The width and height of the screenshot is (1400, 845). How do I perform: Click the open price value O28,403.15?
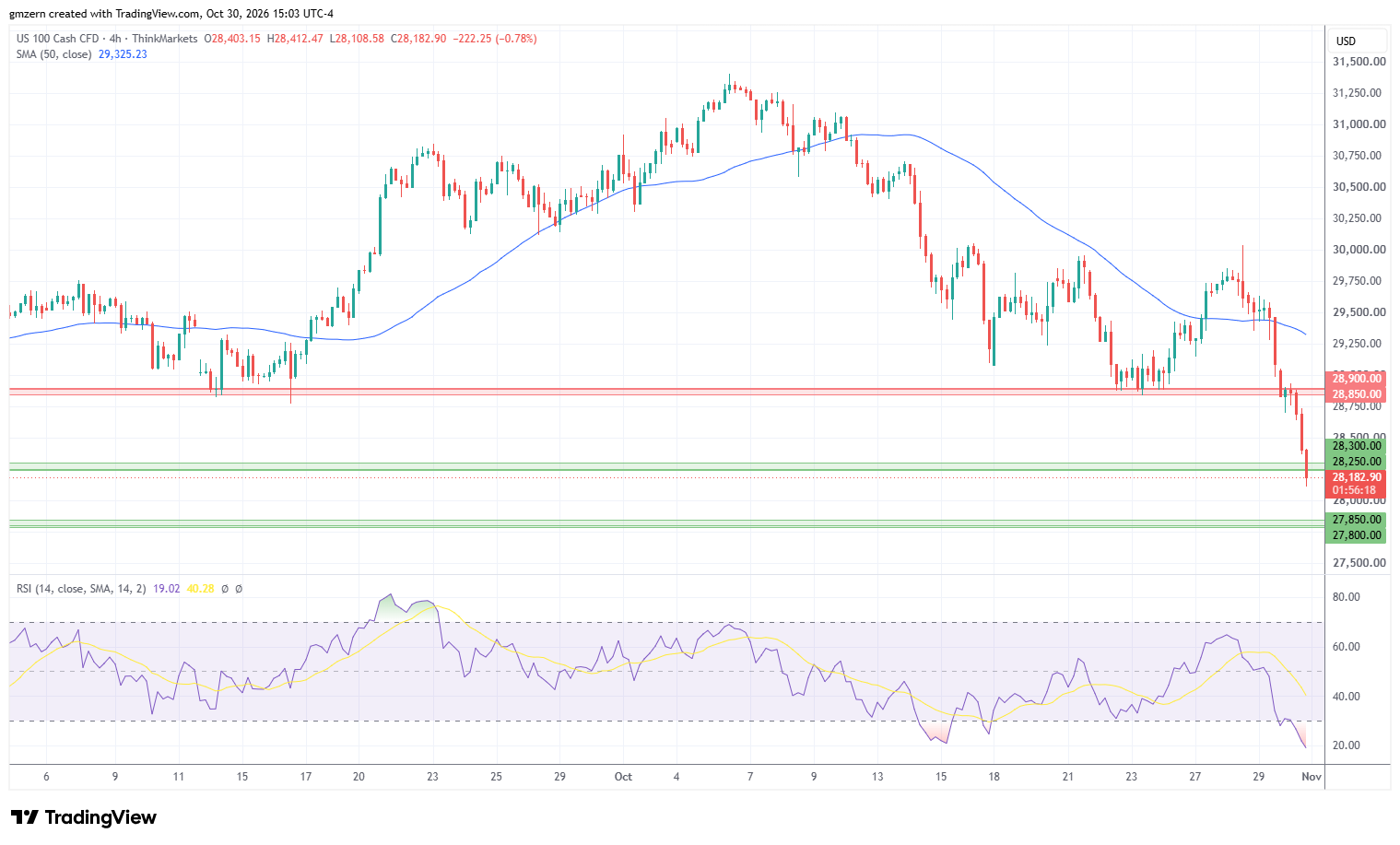click(232, 39)
